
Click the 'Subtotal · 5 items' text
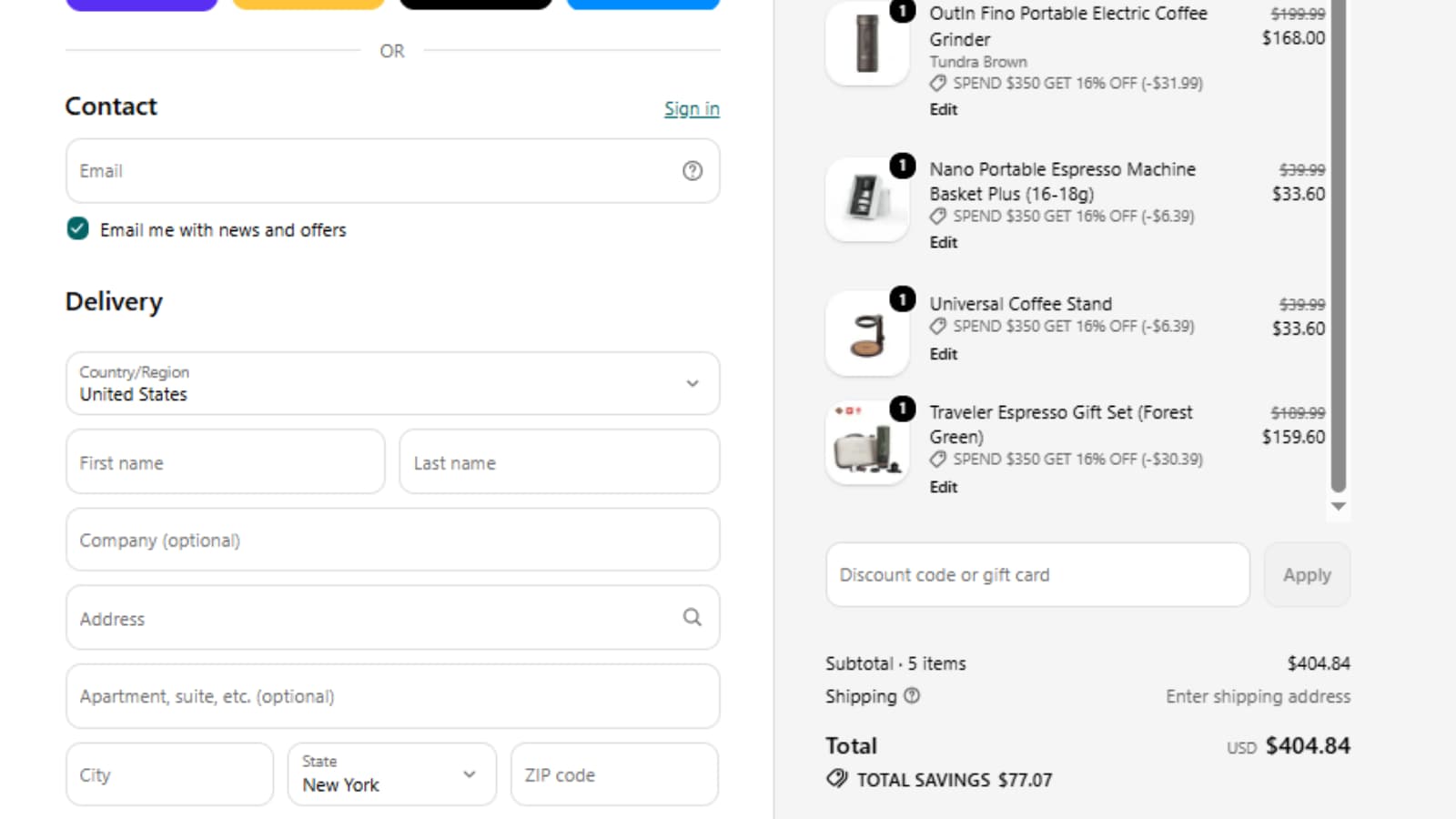pyautogui.click(x=895, y=663)
